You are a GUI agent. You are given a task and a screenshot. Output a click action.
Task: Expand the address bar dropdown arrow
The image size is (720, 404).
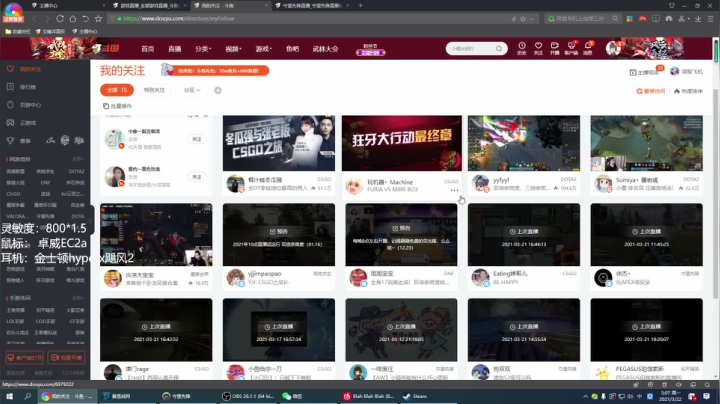(x=531, y=19)
